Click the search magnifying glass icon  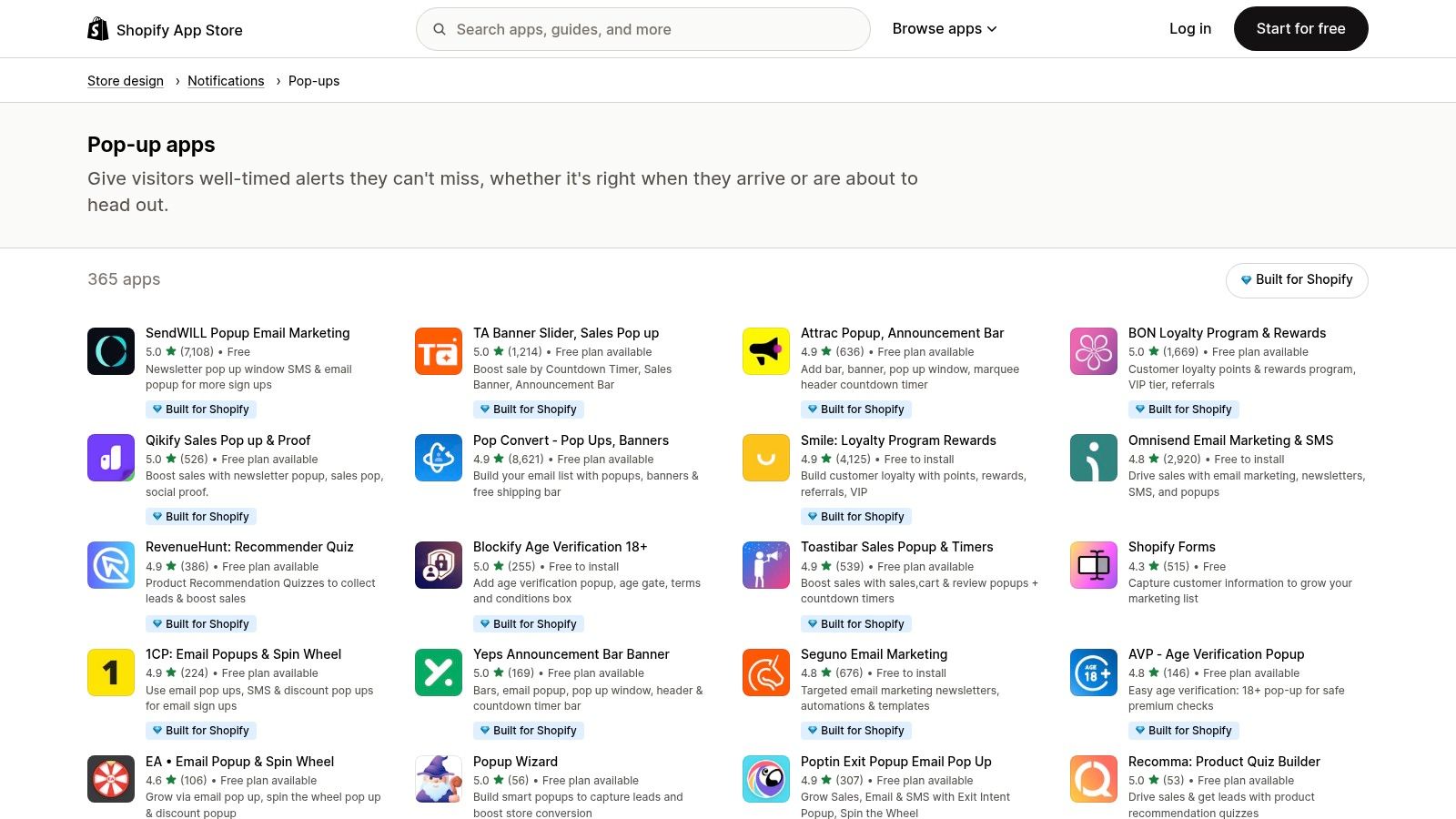440,29
